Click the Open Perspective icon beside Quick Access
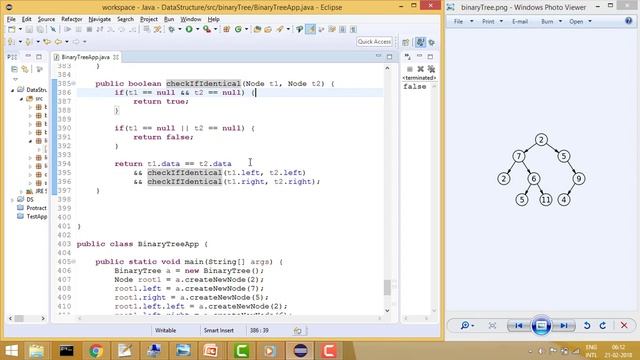The height and width of the screenshot is (360, 640). pos(405,42)
